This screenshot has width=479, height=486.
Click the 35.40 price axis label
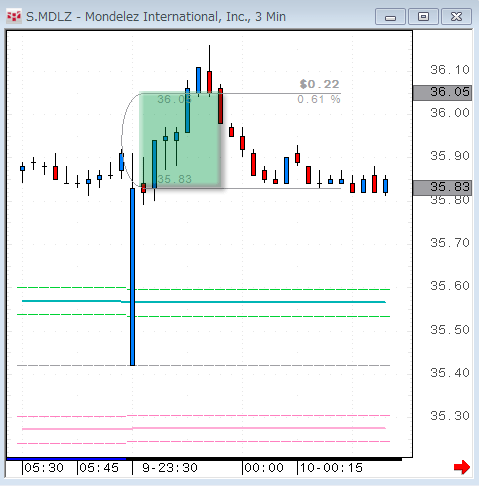click(450, 372)
